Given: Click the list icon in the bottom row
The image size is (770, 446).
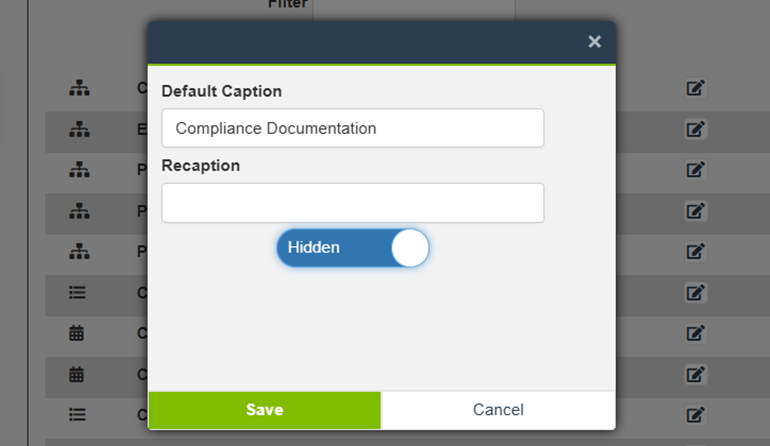Looking at the screenshot, I should point(78,415).
